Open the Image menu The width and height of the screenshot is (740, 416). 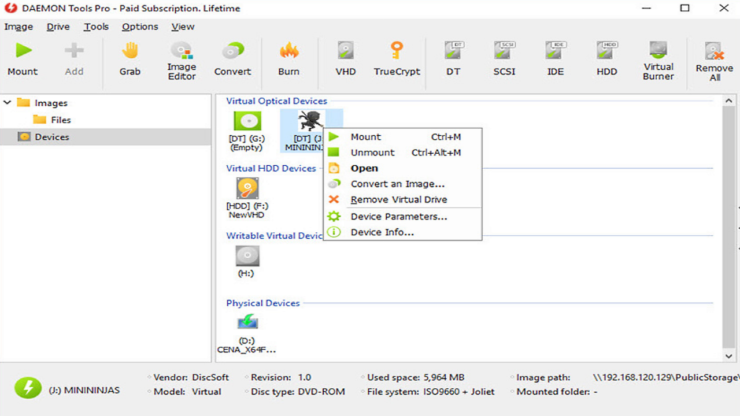(x=18, y=27)
